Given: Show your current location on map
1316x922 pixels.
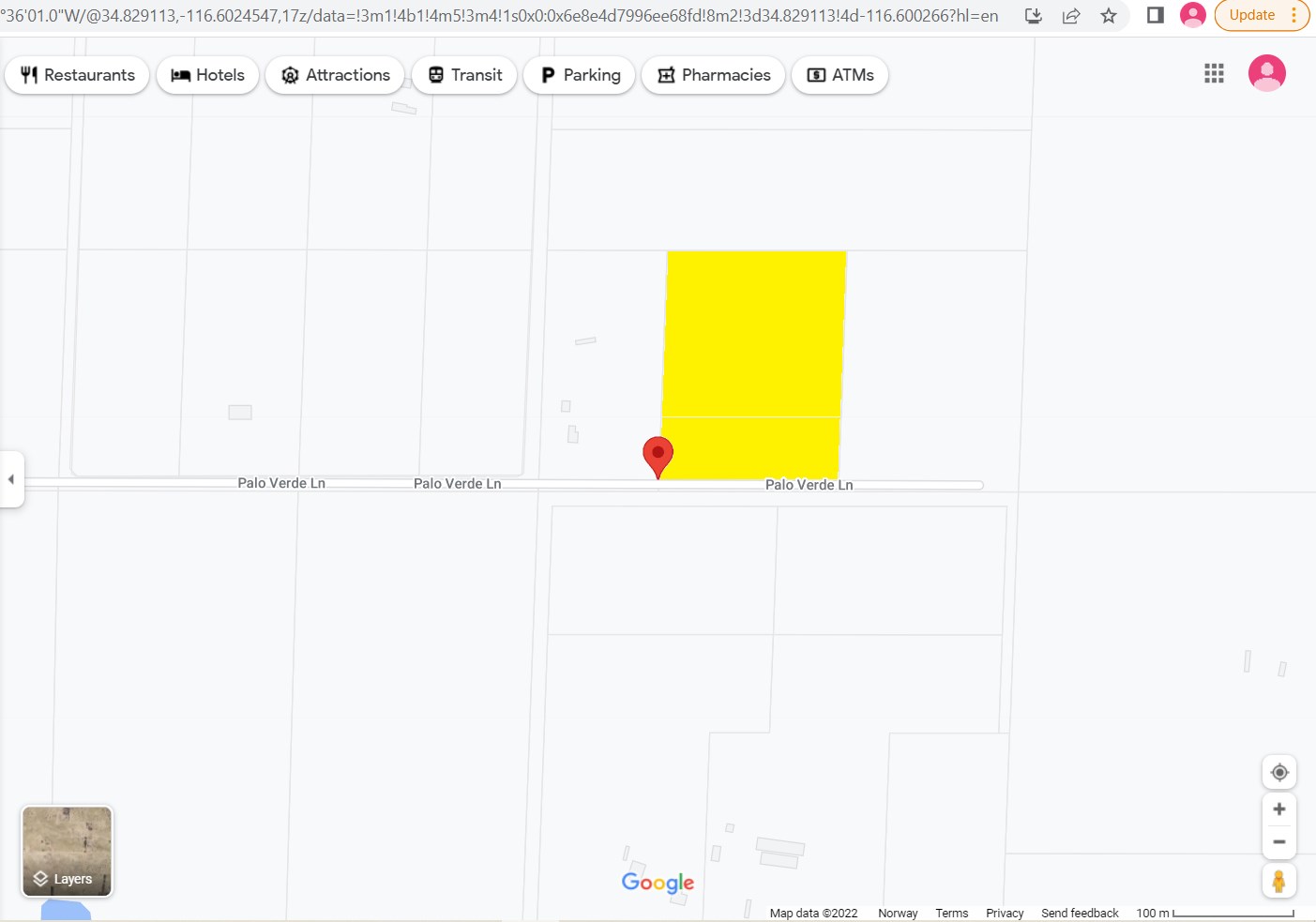Looking at the screenshot, I should [1278, 773].
